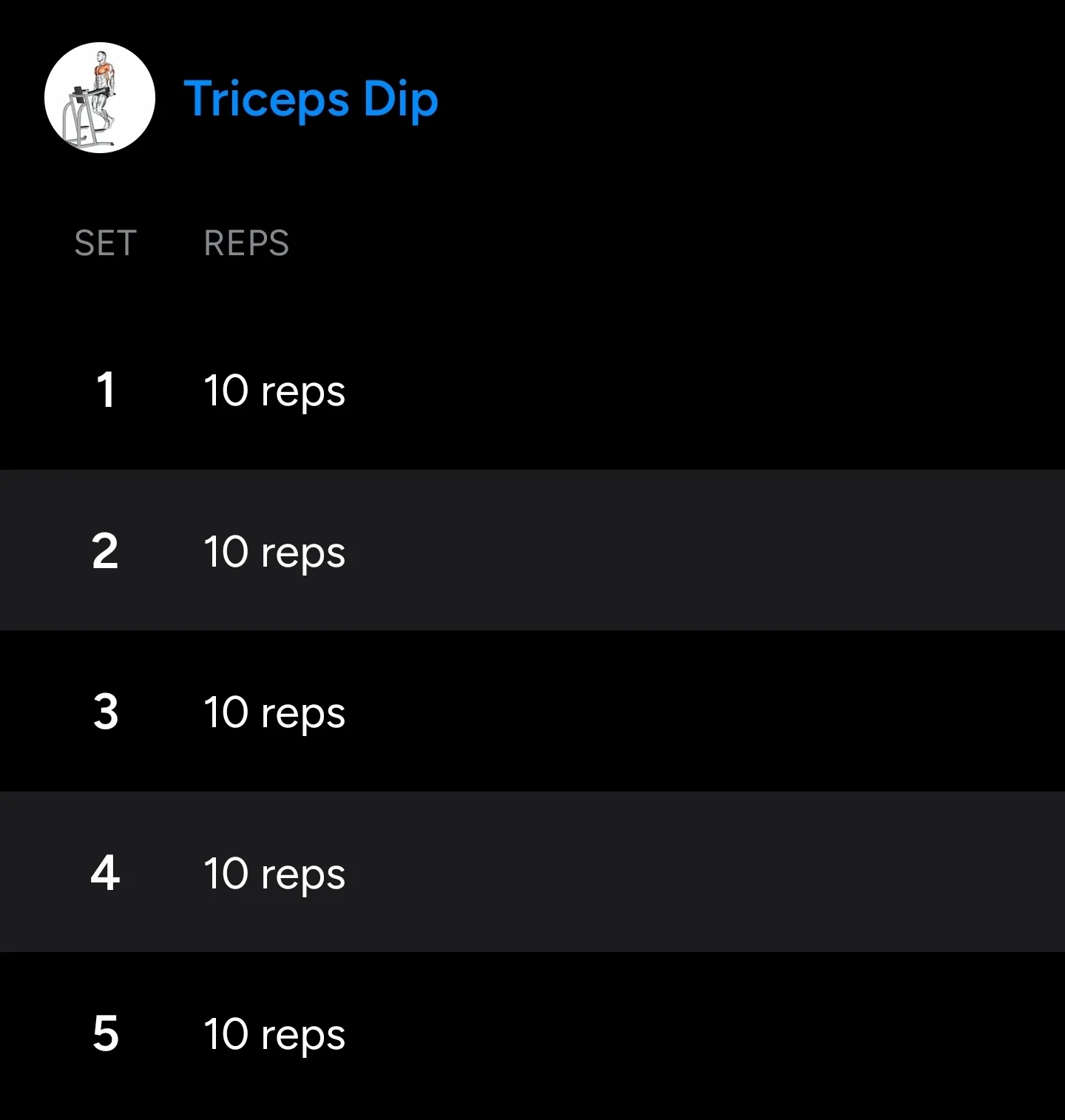This screenshot has height=1120, width=1065.
Task: Tap the highlighted row for set 2
Action: tap(532, 550)
